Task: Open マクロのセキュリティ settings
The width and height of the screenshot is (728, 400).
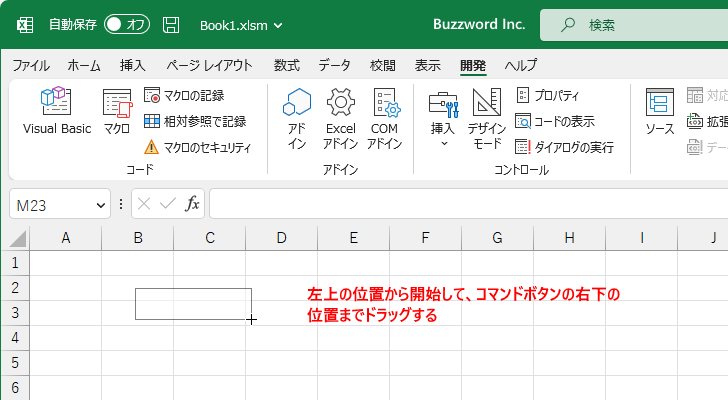Action: [x=197, y=147]
